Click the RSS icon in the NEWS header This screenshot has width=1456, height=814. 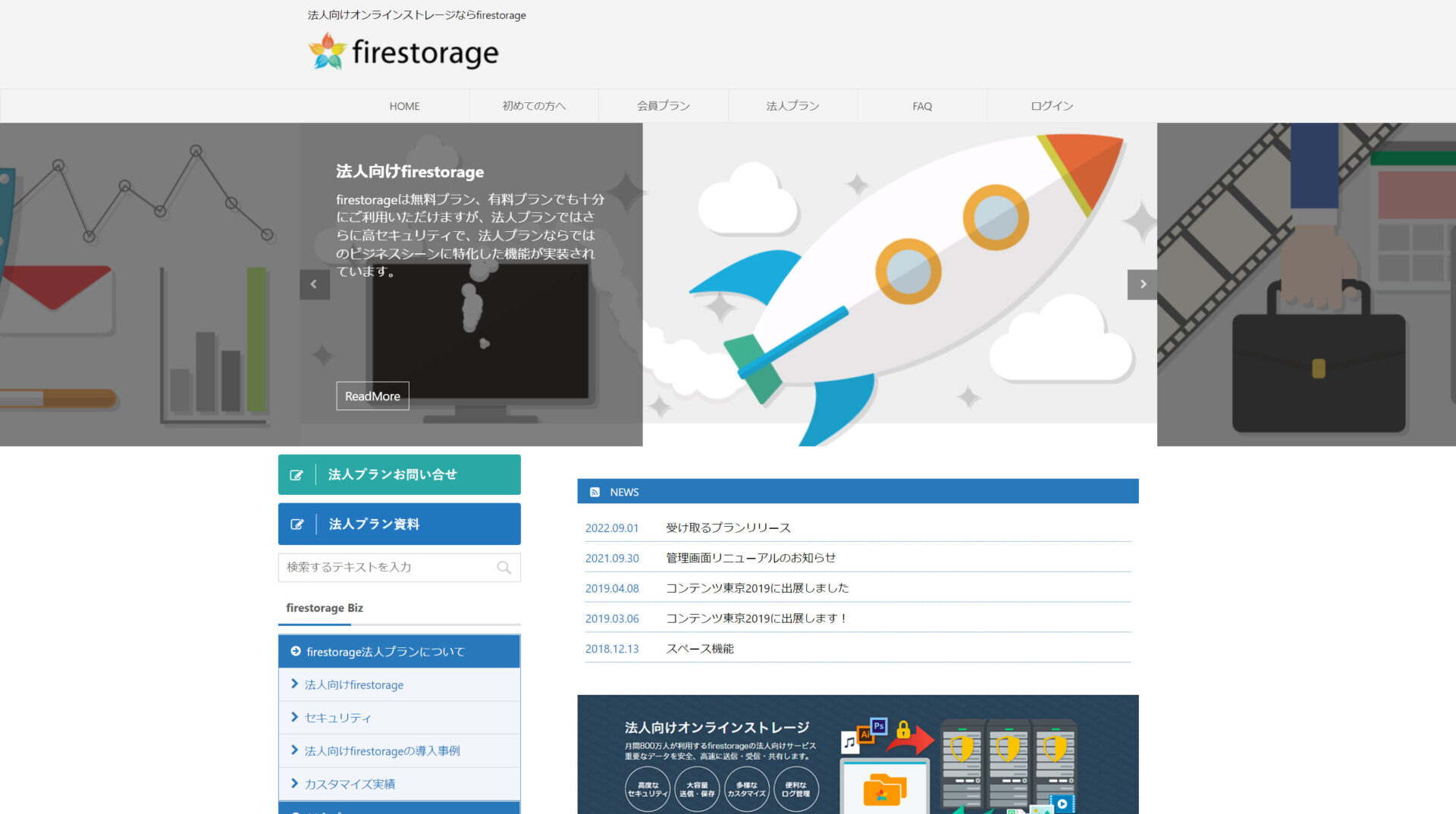click(595, 491)
